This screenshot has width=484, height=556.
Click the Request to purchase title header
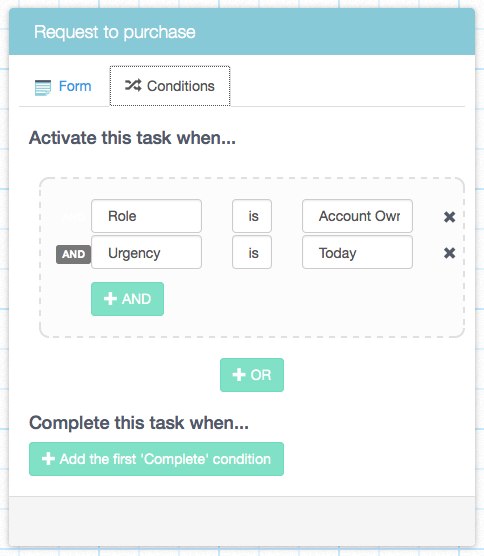pos(115,32)
